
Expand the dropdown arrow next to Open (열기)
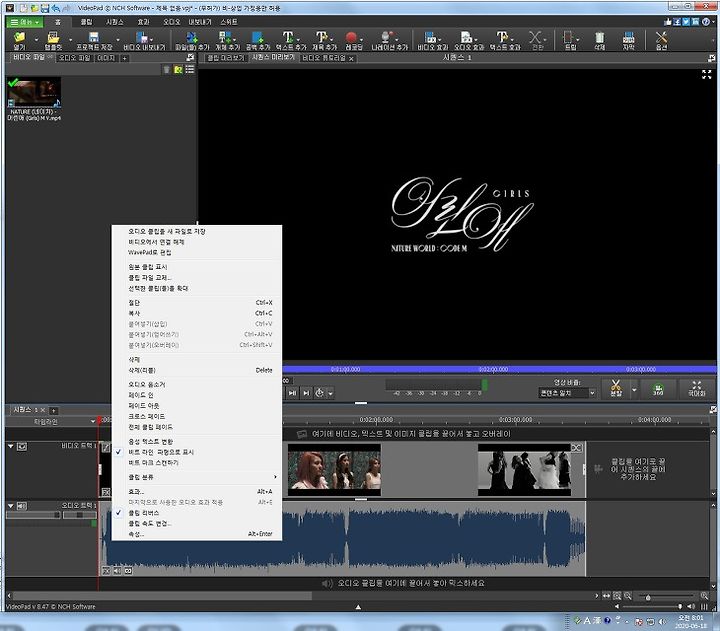coord(36,40)
